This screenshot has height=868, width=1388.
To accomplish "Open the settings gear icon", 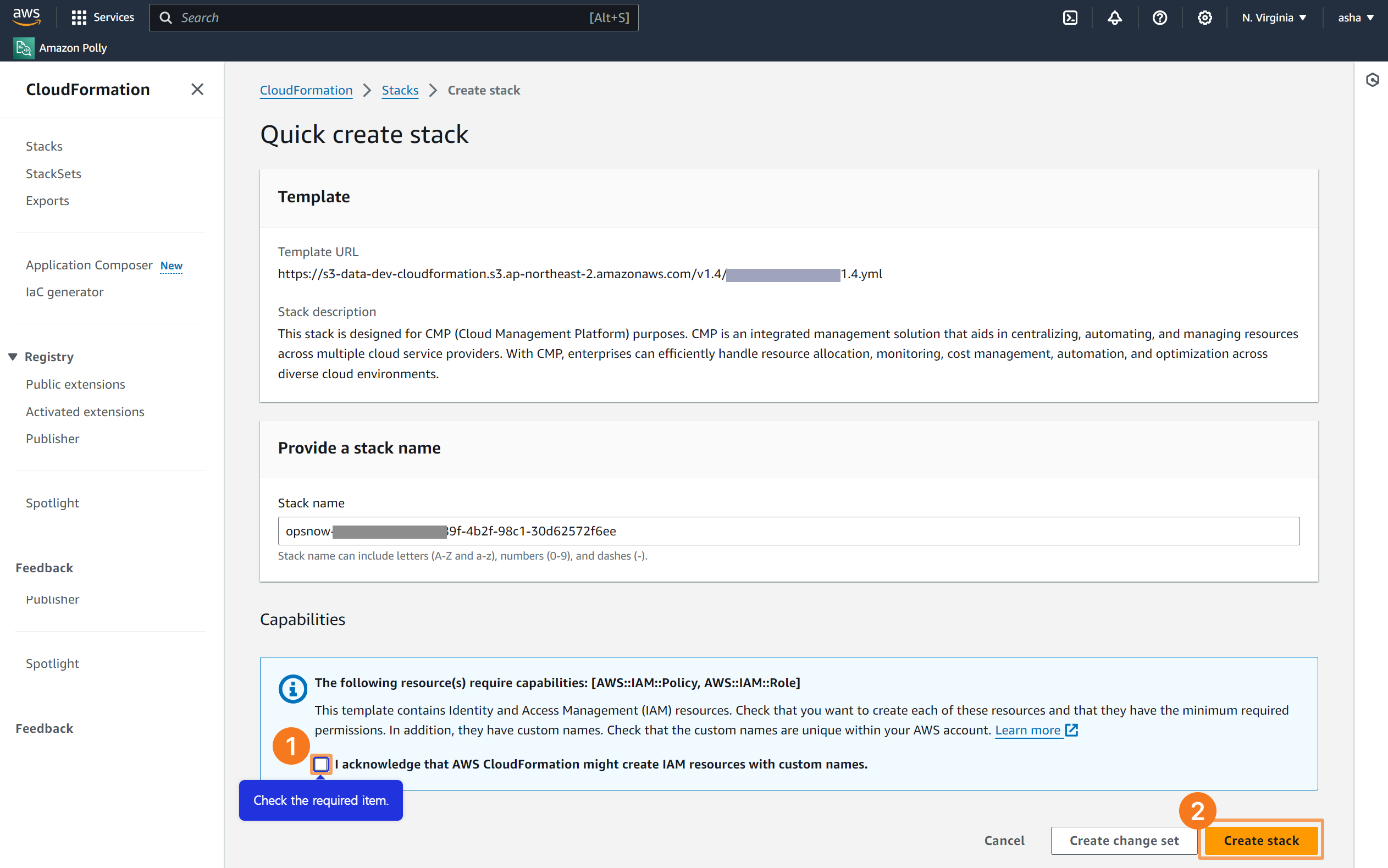I will tap(1204, 18).
